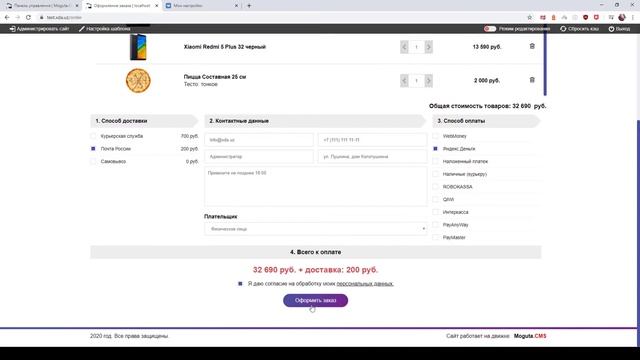
Task: Select QIWI payment method
Action: click(436, 199)
